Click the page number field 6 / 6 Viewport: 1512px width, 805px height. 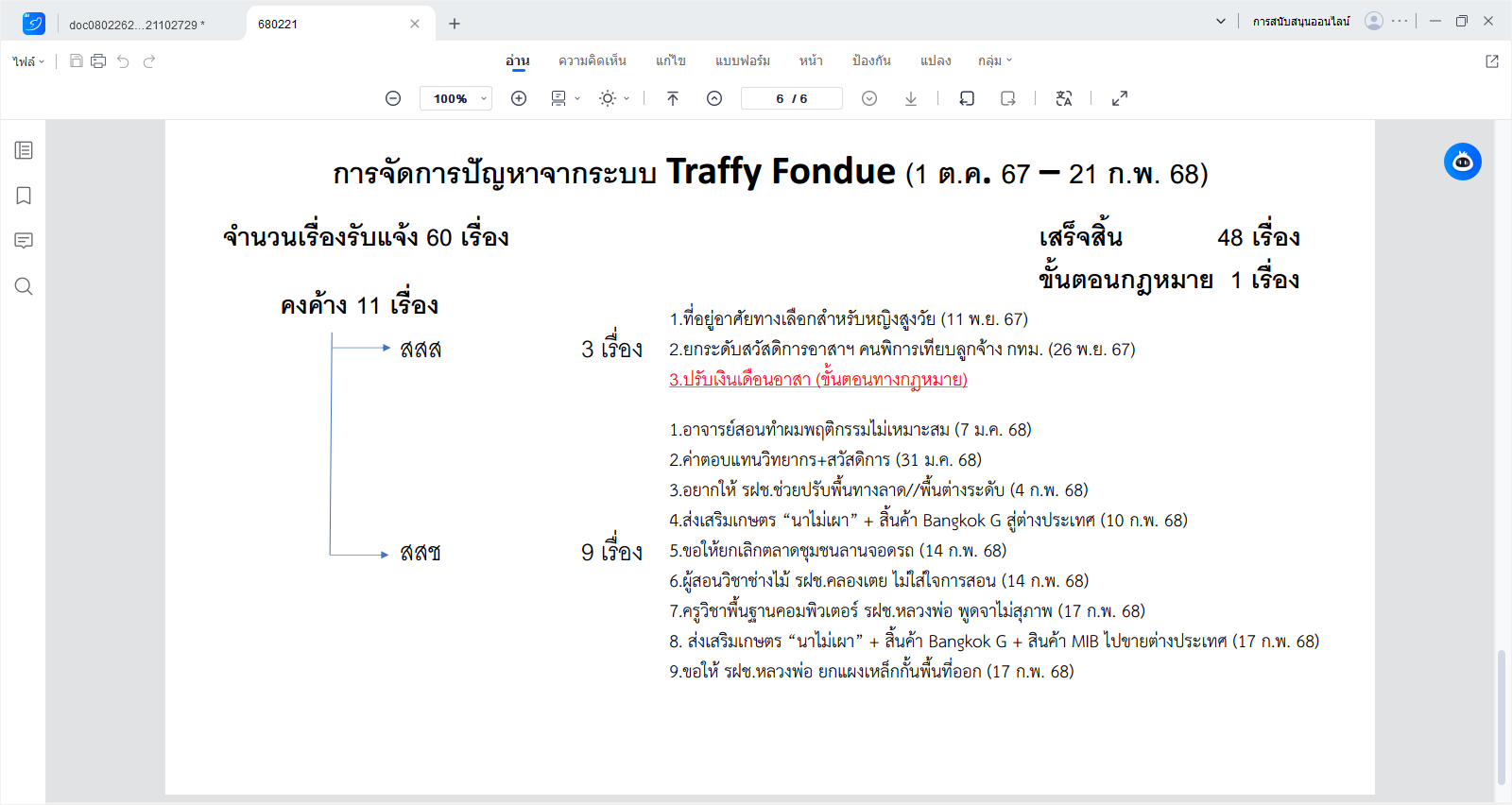coord(792,98)
